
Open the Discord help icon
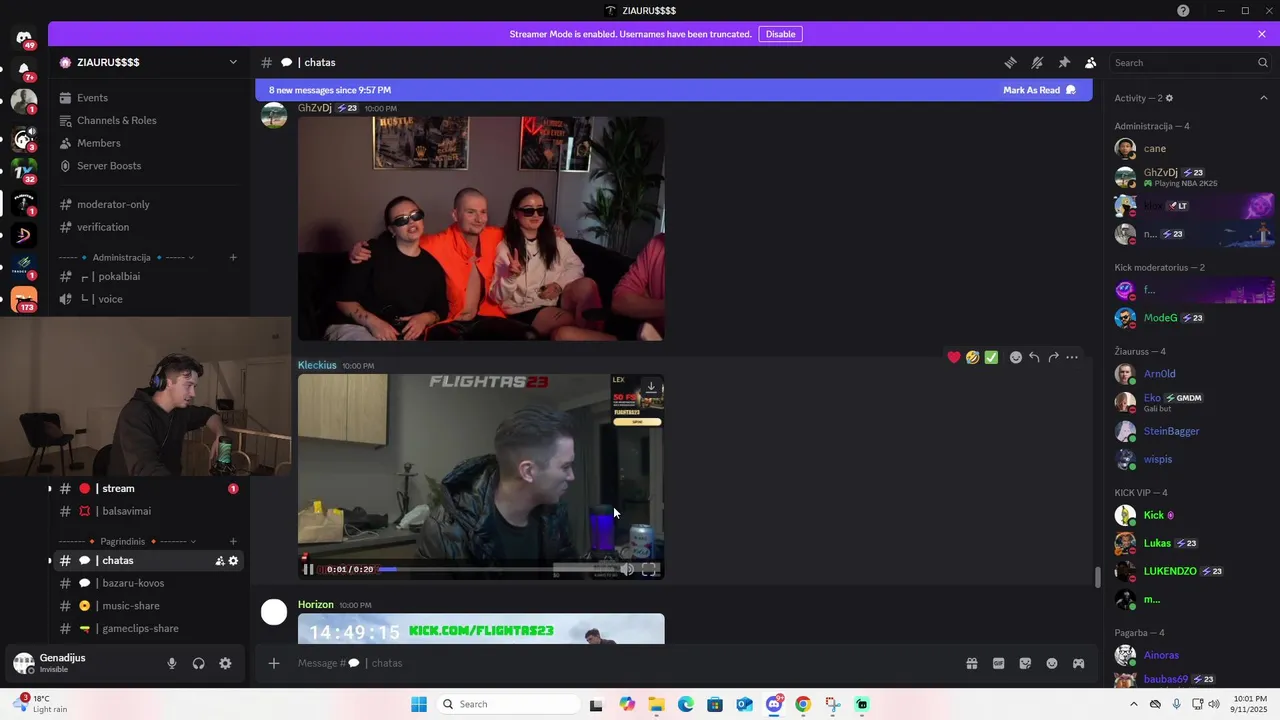[1183, 11]
